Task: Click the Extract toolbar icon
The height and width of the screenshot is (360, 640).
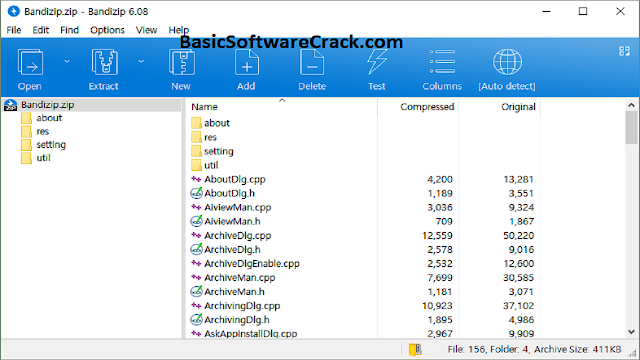Action: tap(104, 62)
